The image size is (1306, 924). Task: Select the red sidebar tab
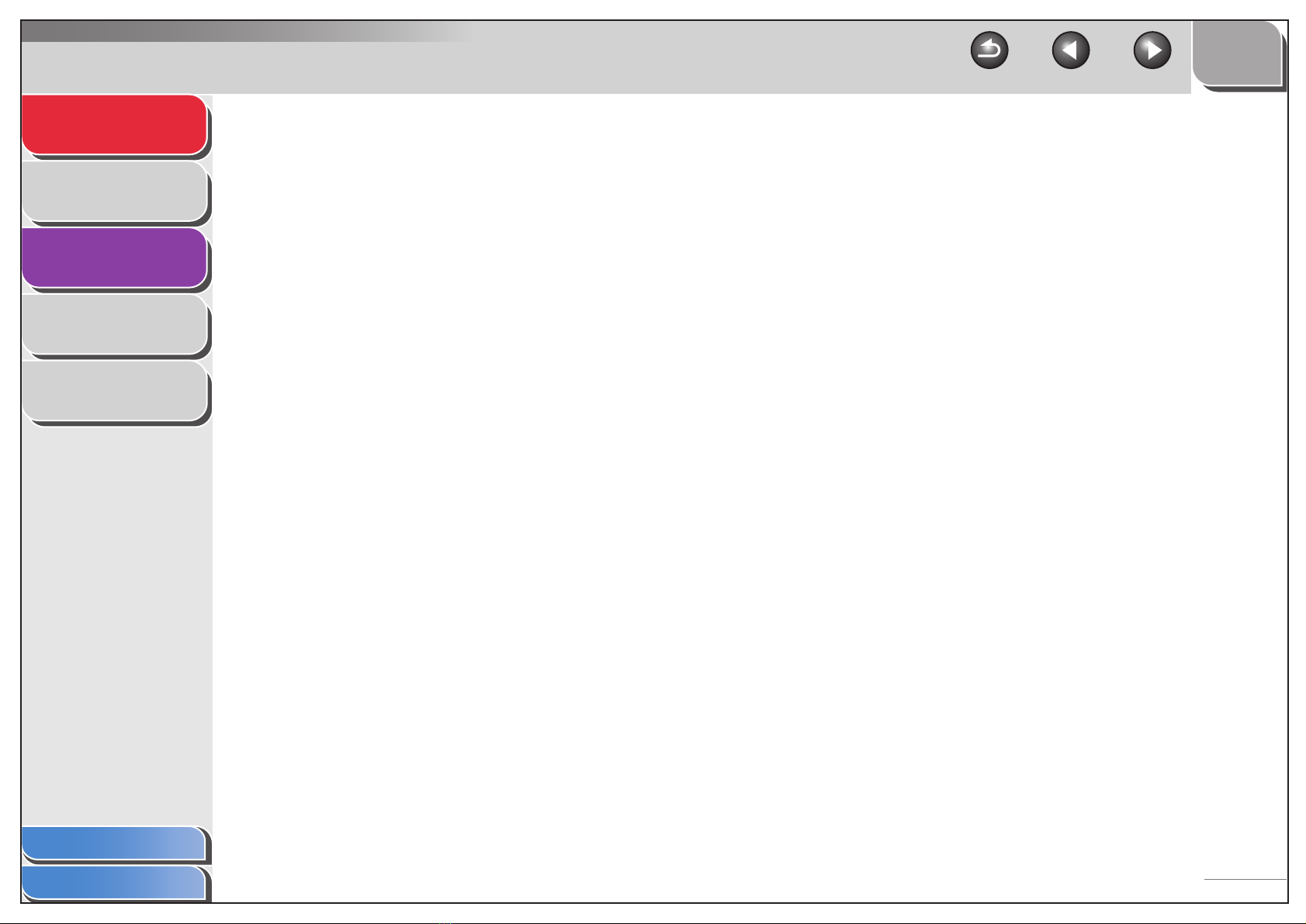point(115,125)
